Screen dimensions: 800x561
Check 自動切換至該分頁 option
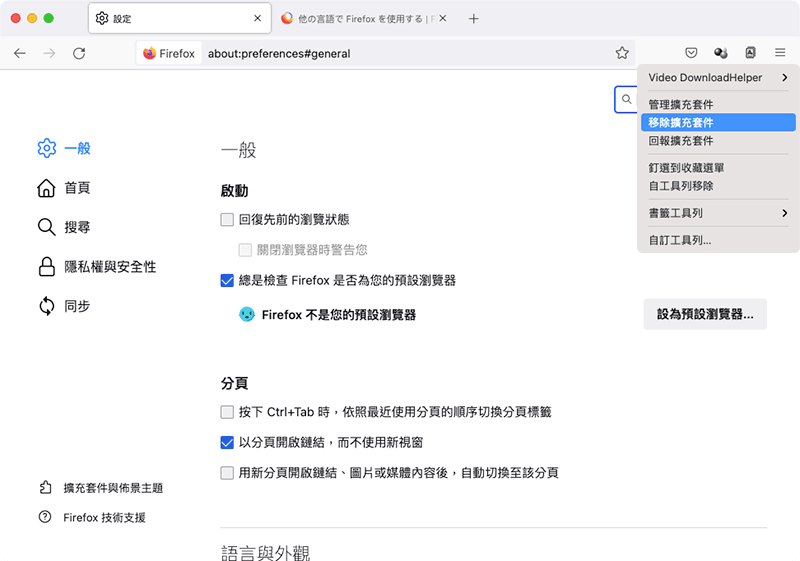pyautogui.click(x=227, y=473)
